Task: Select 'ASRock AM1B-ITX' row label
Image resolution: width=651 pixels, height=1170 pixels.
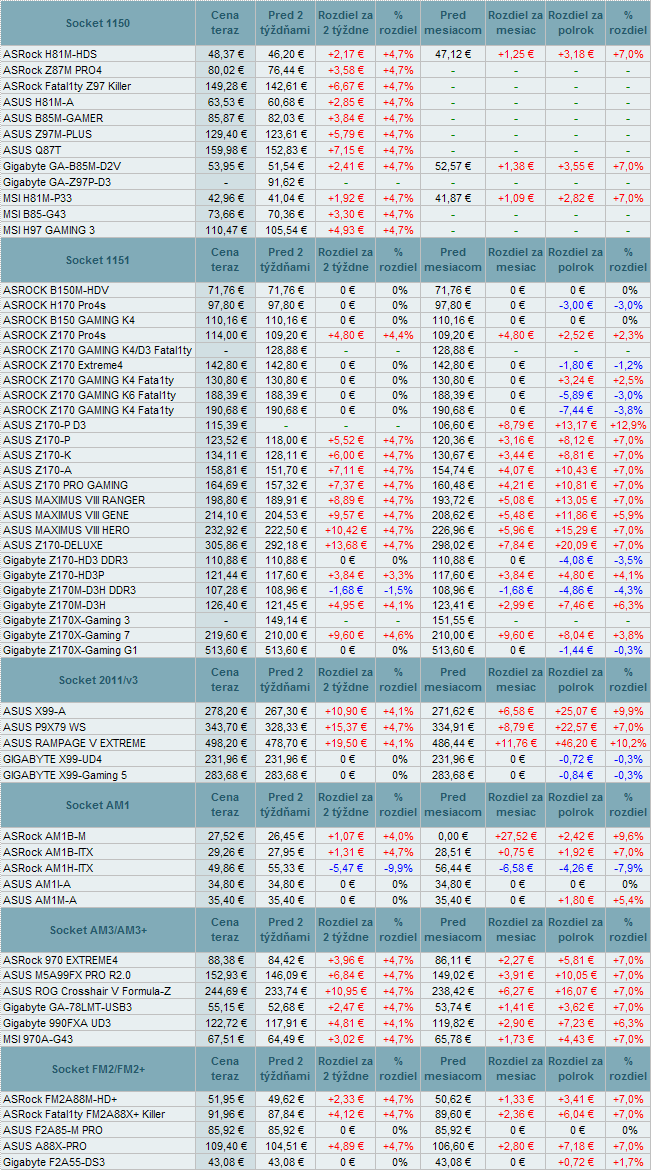Action: [48, 852]
